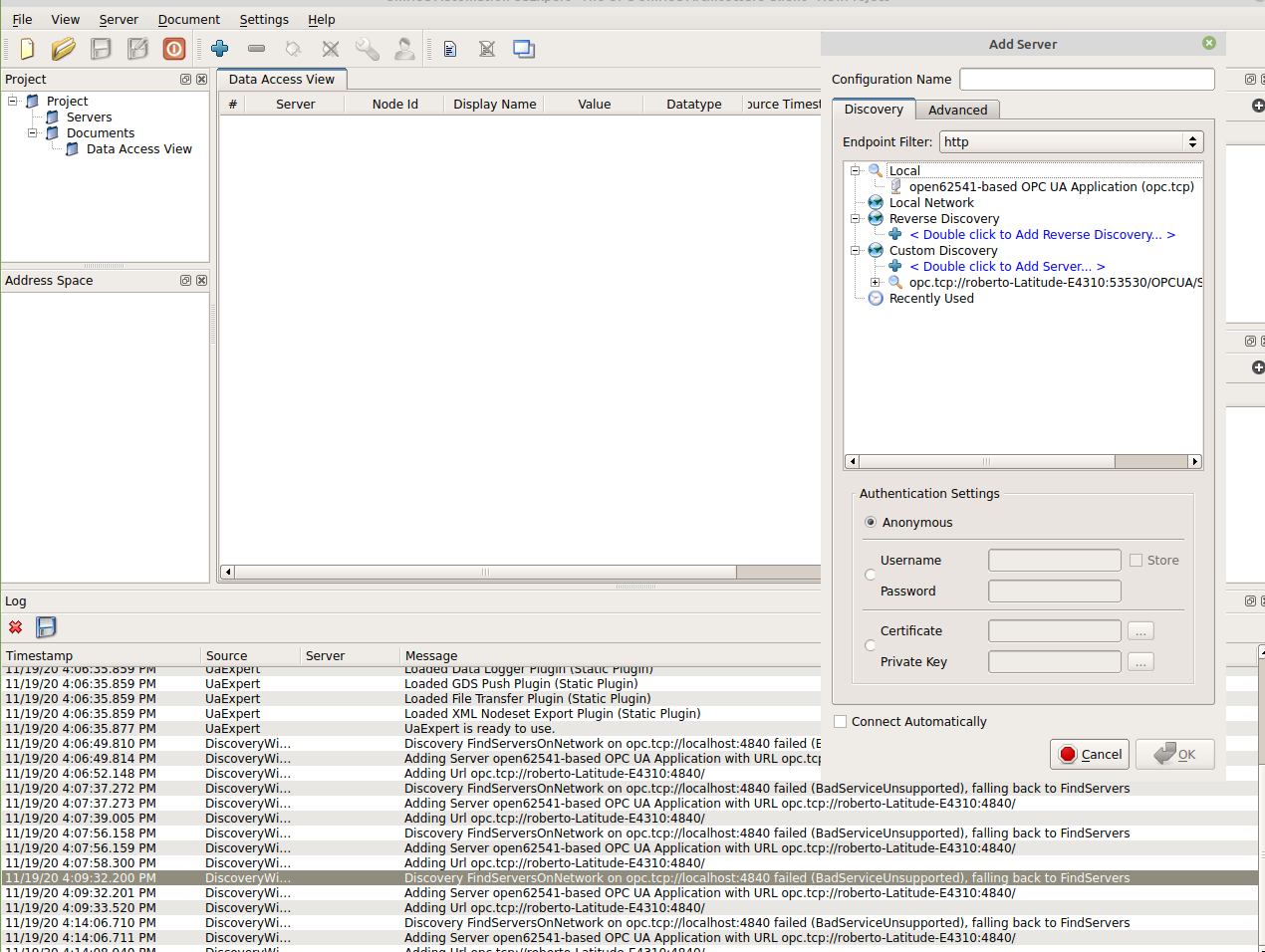Enable the Connect Automatically checkbox

pyautogui.click(x=840, y=721)
